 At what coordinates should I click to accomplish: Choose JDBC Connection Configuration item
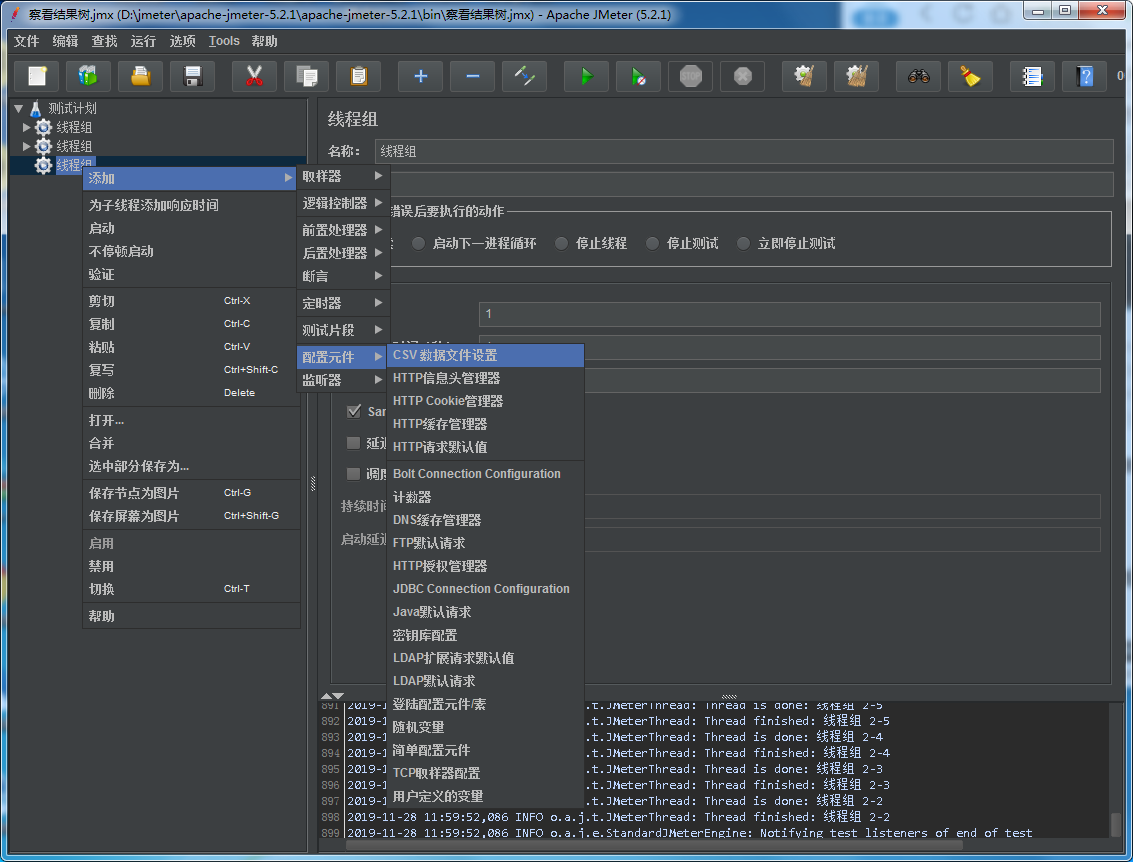pos(486,589)
